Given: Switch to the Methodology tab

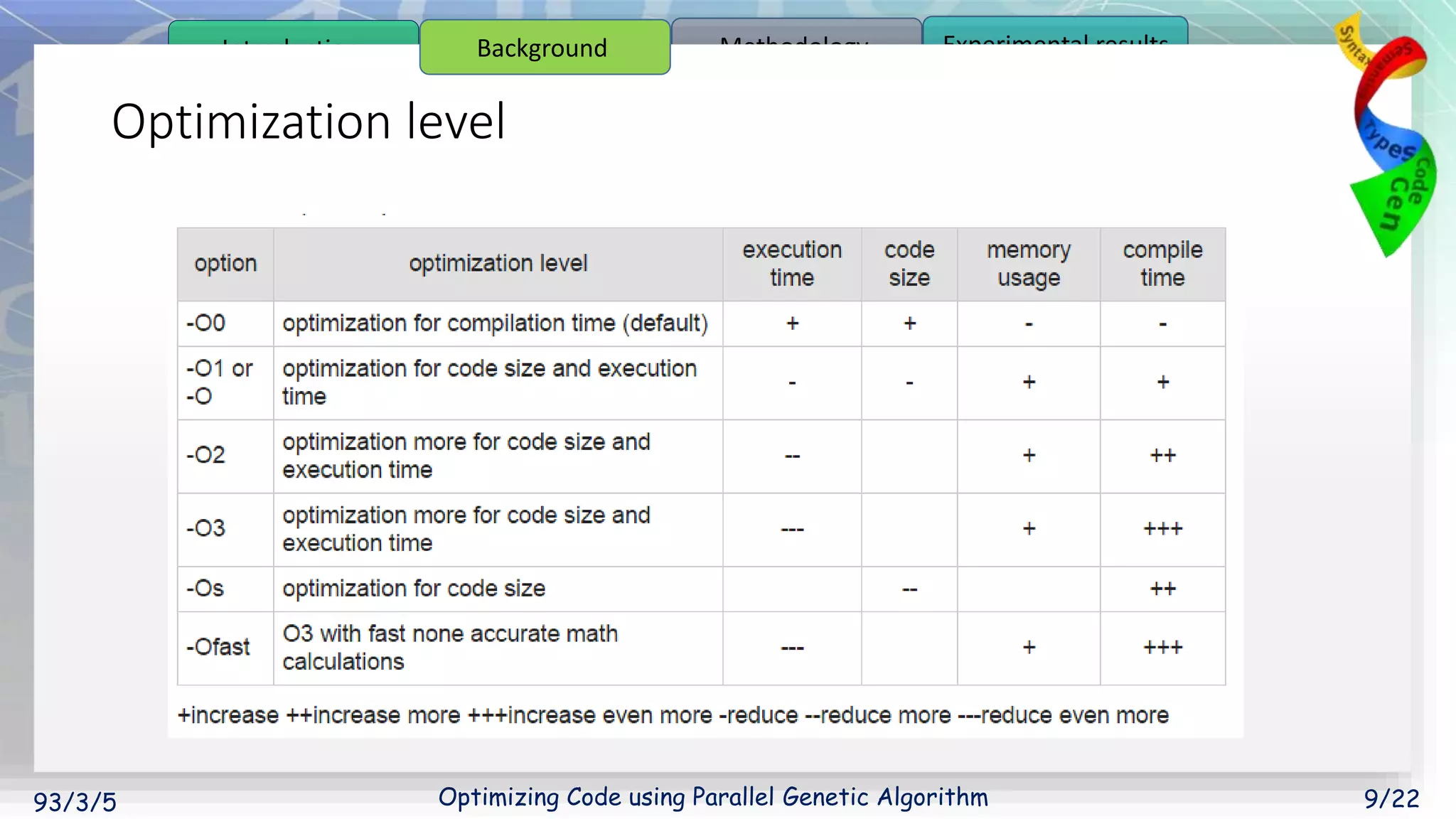Looking at the screenshot, I should 796,33.
